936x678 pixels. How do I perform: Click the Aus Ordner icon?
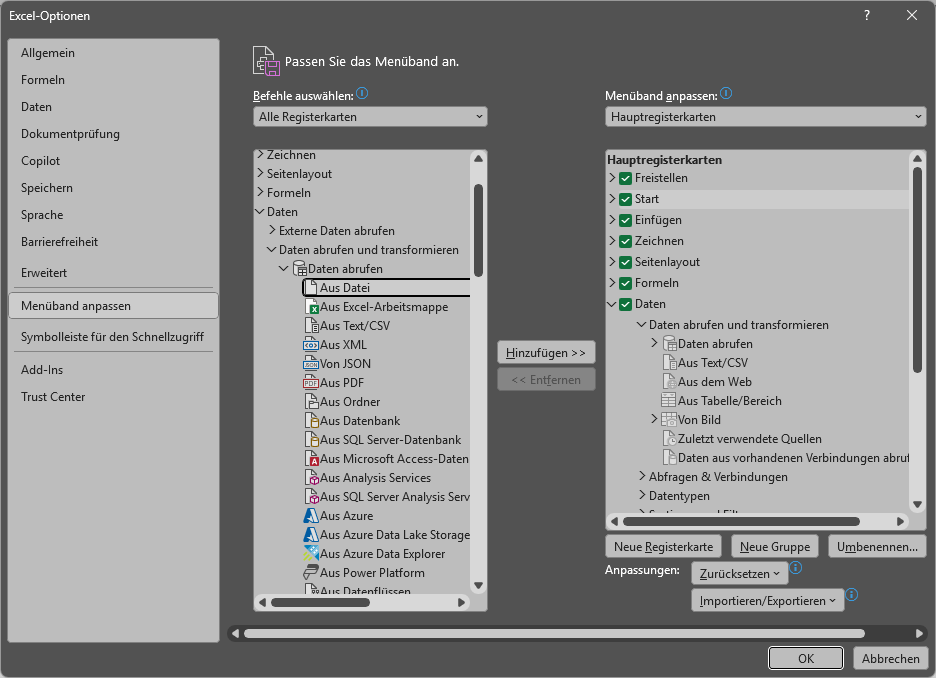(x=312, y=402)
